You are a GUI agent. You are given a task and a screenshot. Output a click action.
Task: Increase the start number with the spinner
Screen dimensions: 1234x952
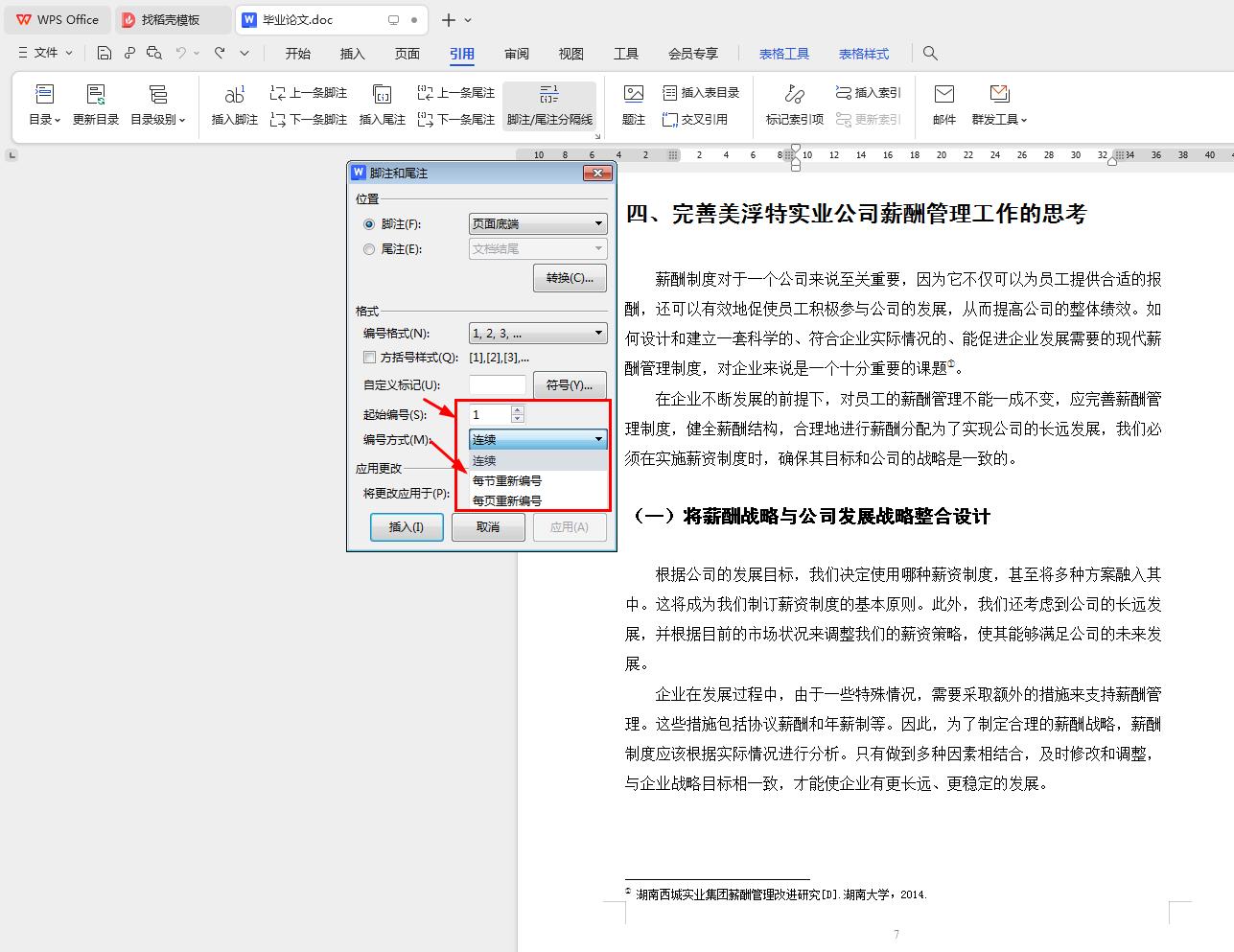click(518, 410)
